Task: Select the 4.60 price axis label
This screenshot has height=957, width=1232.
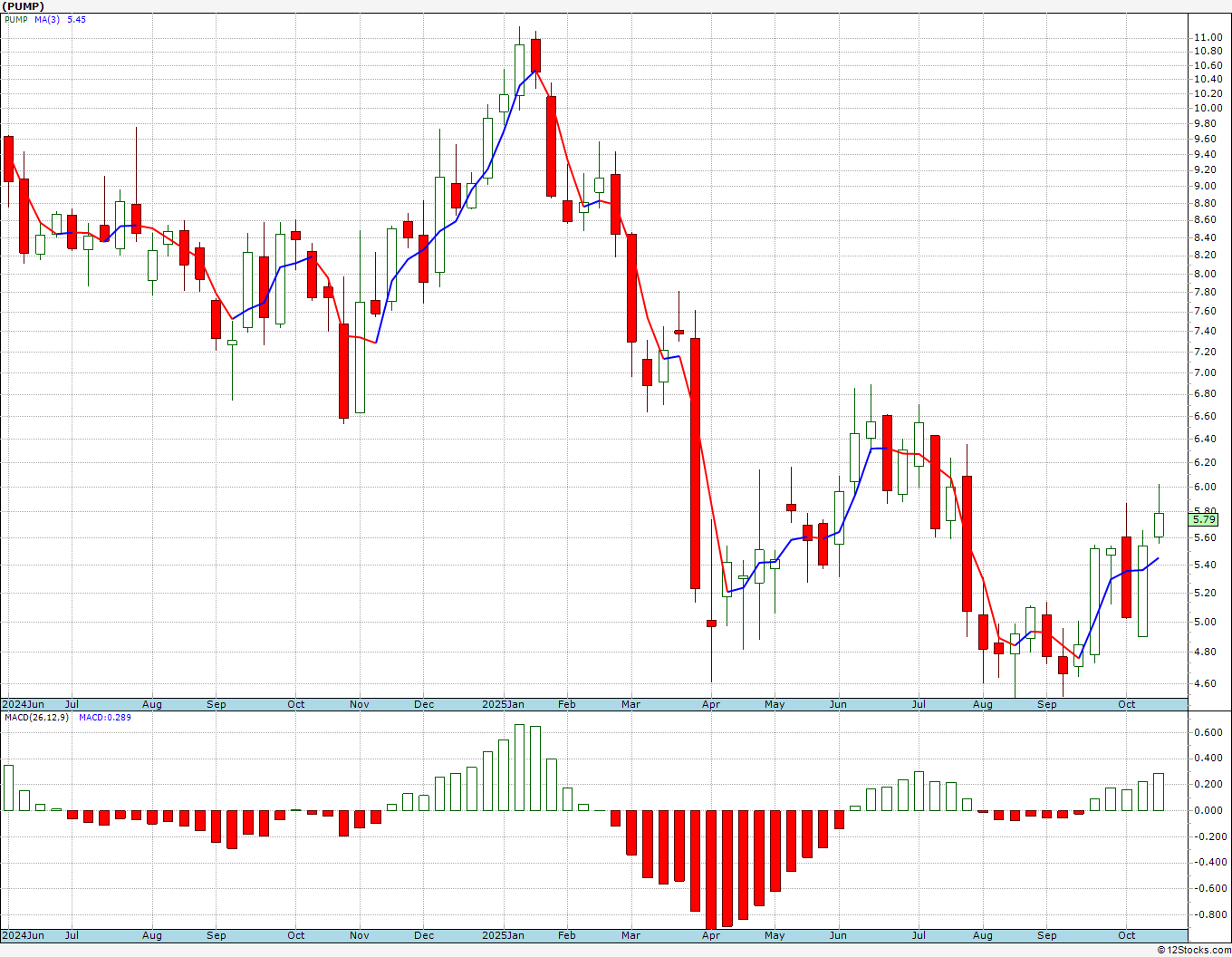Action: pyautogui.click(x=1205, y=683)
